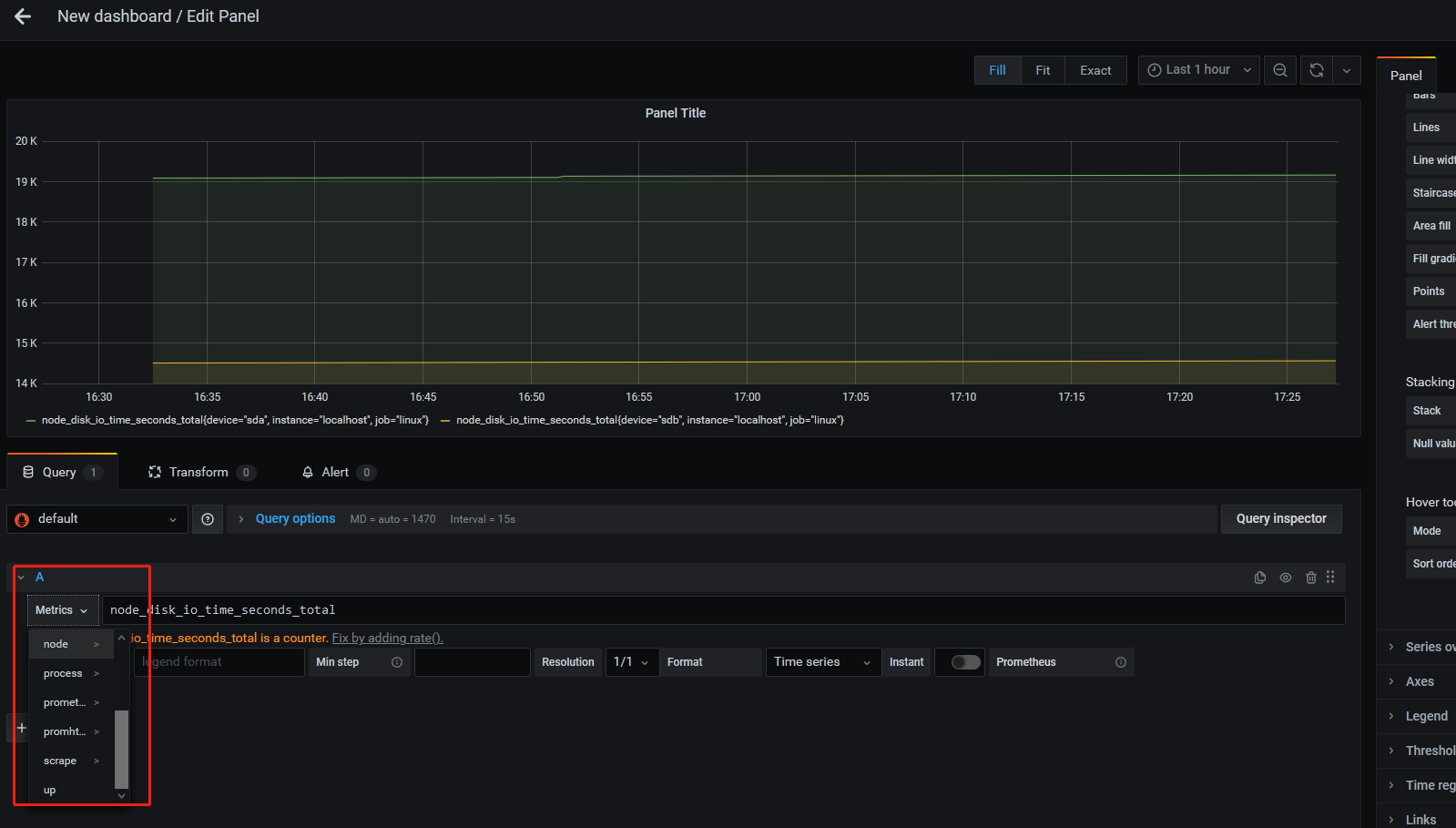Image resolution: width=1456 pixels, height=828 pixels.
Task: Open the Panel tab in the sidebar
Action: pos(1406,76)
